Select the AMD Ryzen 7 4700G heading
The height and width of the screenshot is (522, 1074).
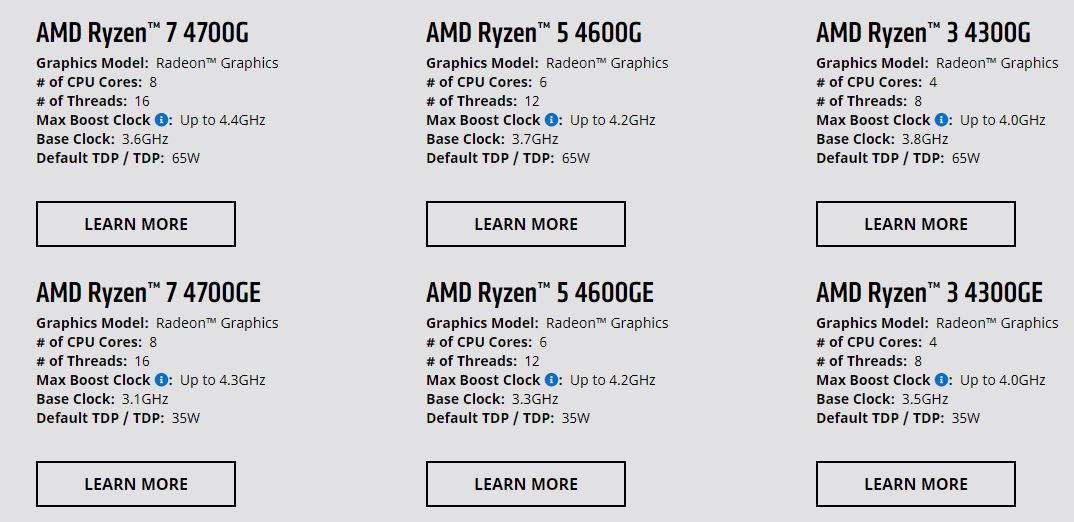click(x=141, y=33)
